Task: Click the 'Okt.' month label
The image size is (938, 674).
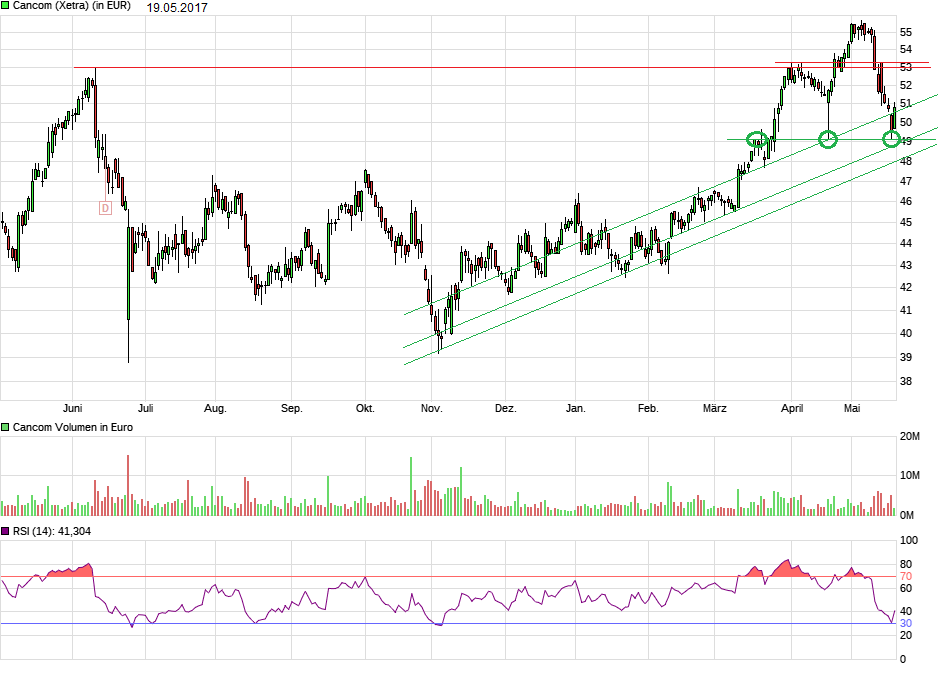Action: click(366, 408)
